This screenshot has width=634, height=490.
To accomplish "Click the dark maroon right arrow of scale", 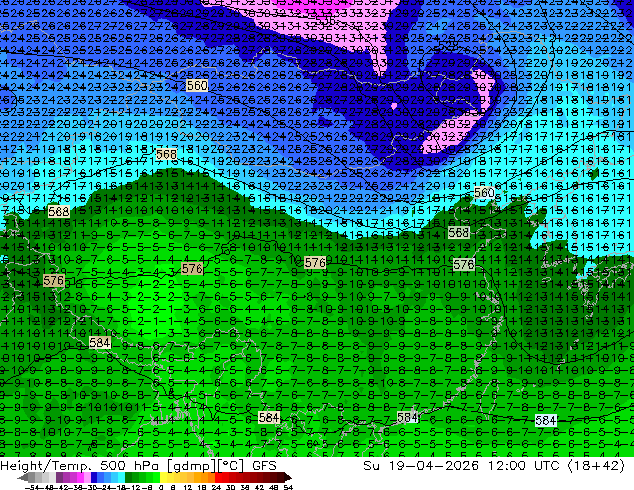I will (287, 477).
